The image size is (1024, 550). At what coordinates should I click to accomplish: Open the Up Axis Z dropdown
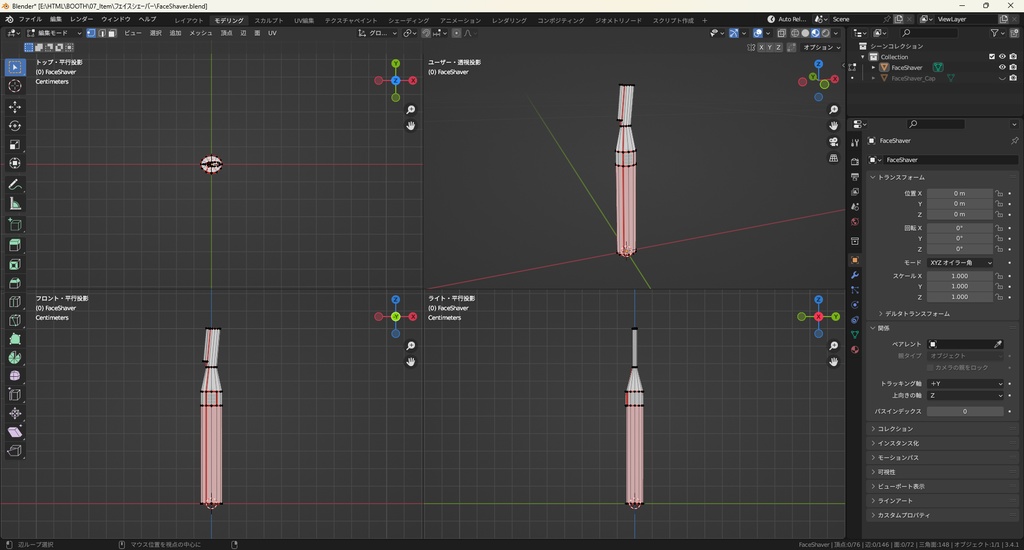click(x=965, y=395)
